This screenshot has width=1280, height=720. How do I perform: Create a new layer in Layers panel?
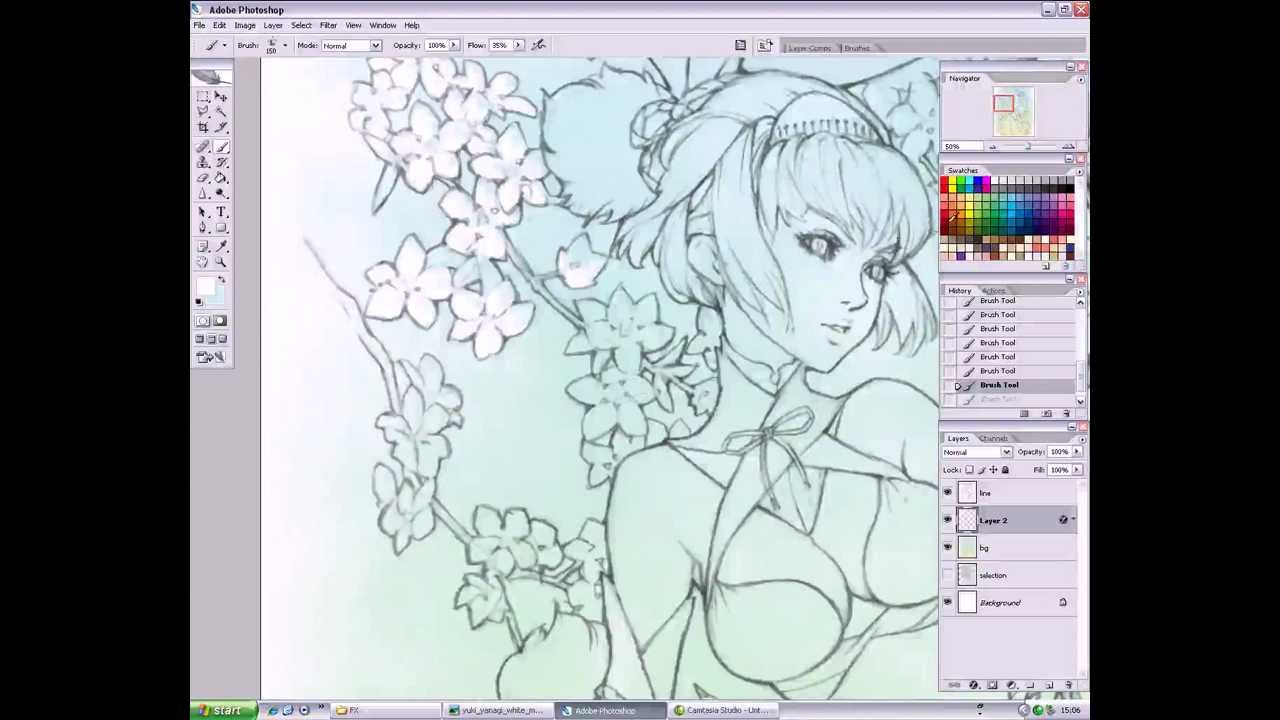click(1048, 683)
